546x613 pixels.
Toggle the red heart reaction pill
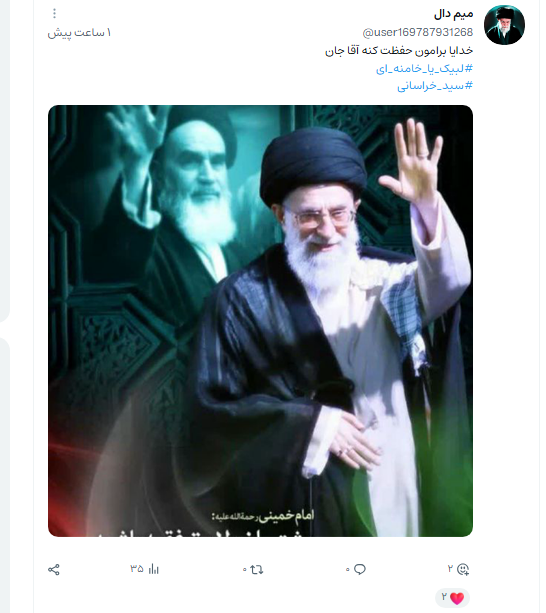(x=453, y=598)
